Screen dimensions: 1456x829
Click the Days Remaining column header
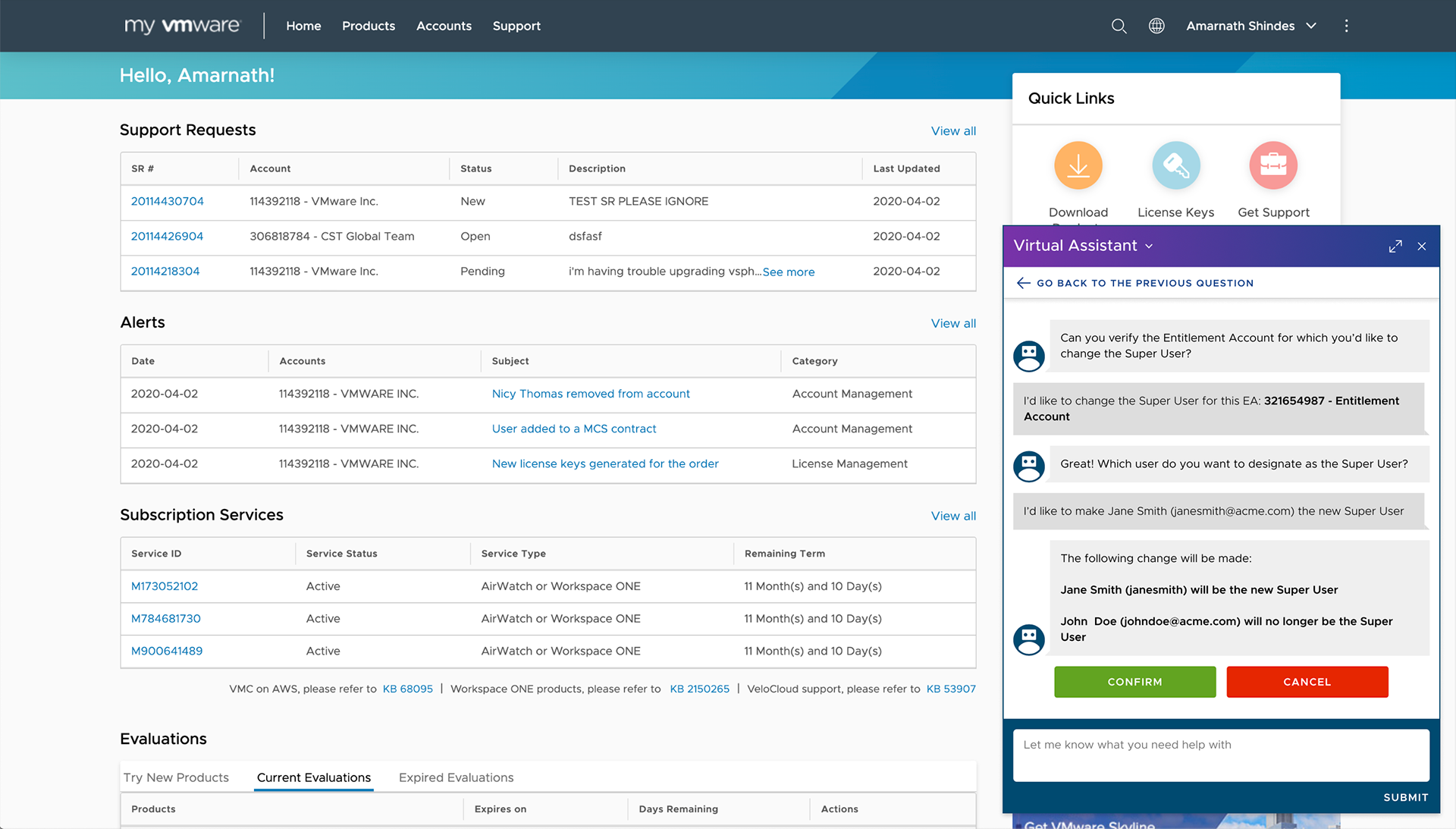click(678, 809)
